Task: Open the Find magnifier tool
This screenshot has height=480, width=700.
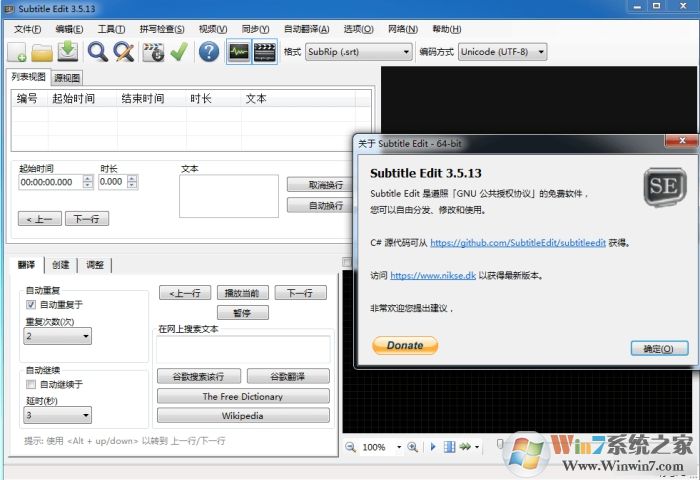Action: (97, 51)
